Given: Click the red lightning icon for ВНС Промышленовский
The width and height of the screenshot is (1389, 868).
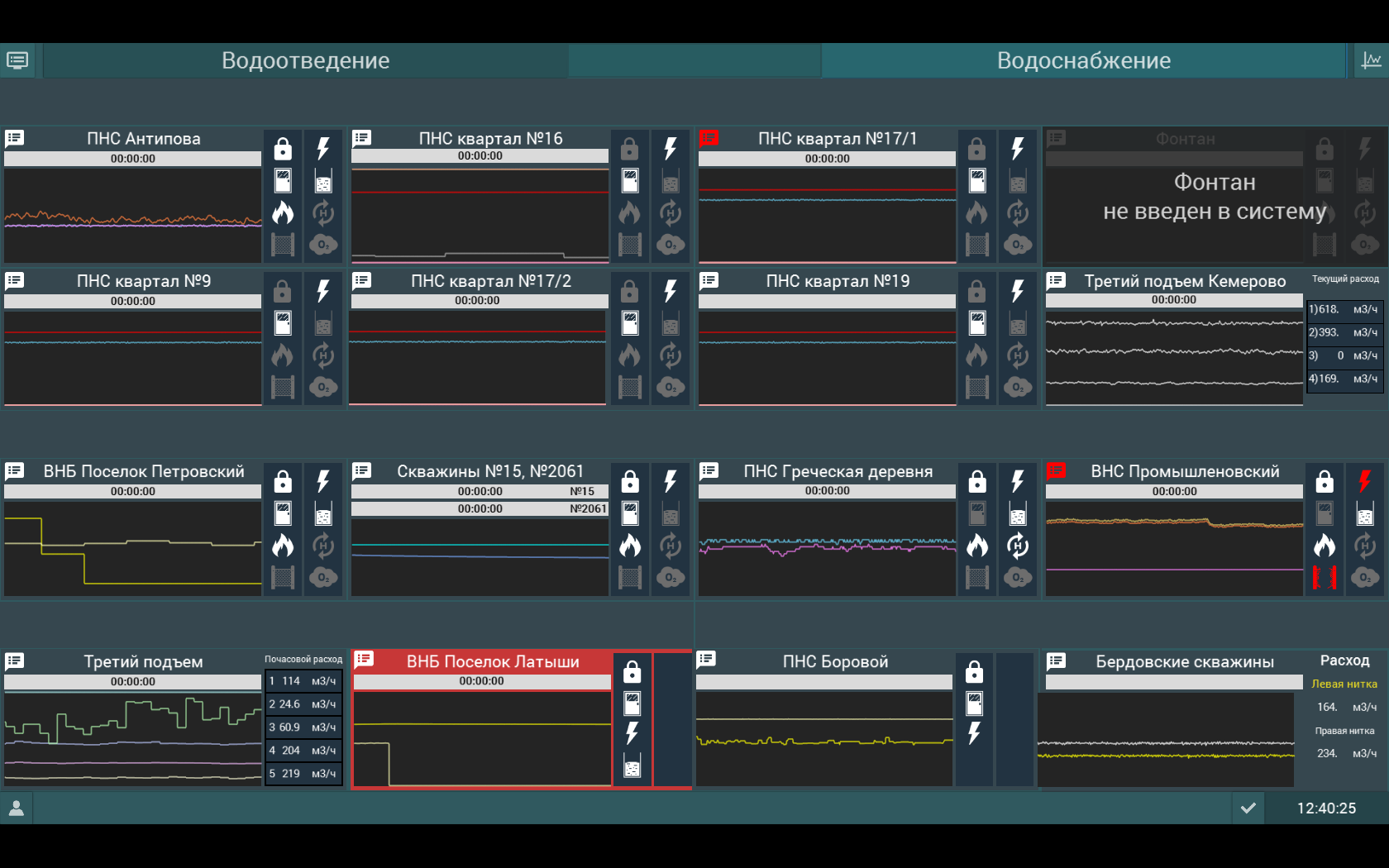Looking at the screenshot, I should [x=1364, y=481].
